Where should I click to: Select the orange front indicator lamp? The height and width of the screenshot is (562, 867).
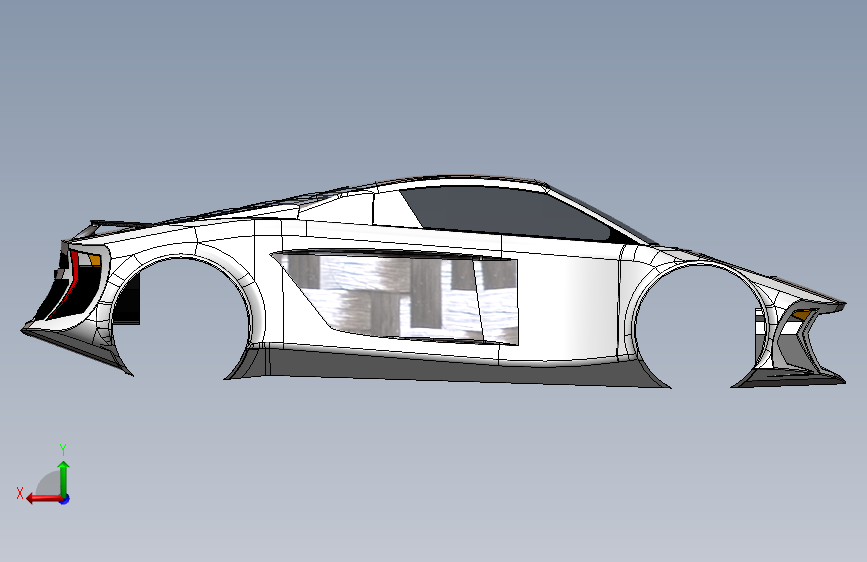(801, 315)
